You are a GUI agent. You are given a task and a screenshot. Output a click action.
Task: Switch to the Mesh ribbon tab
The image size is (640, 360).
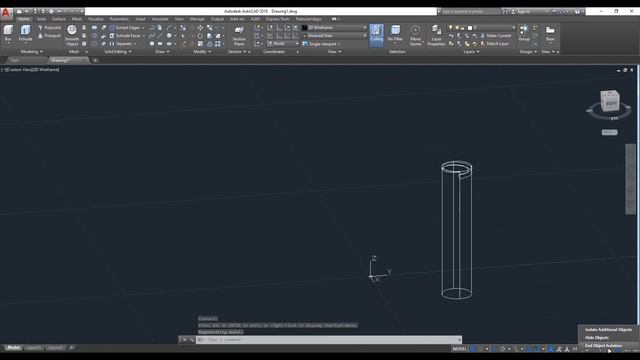(77, 19)
